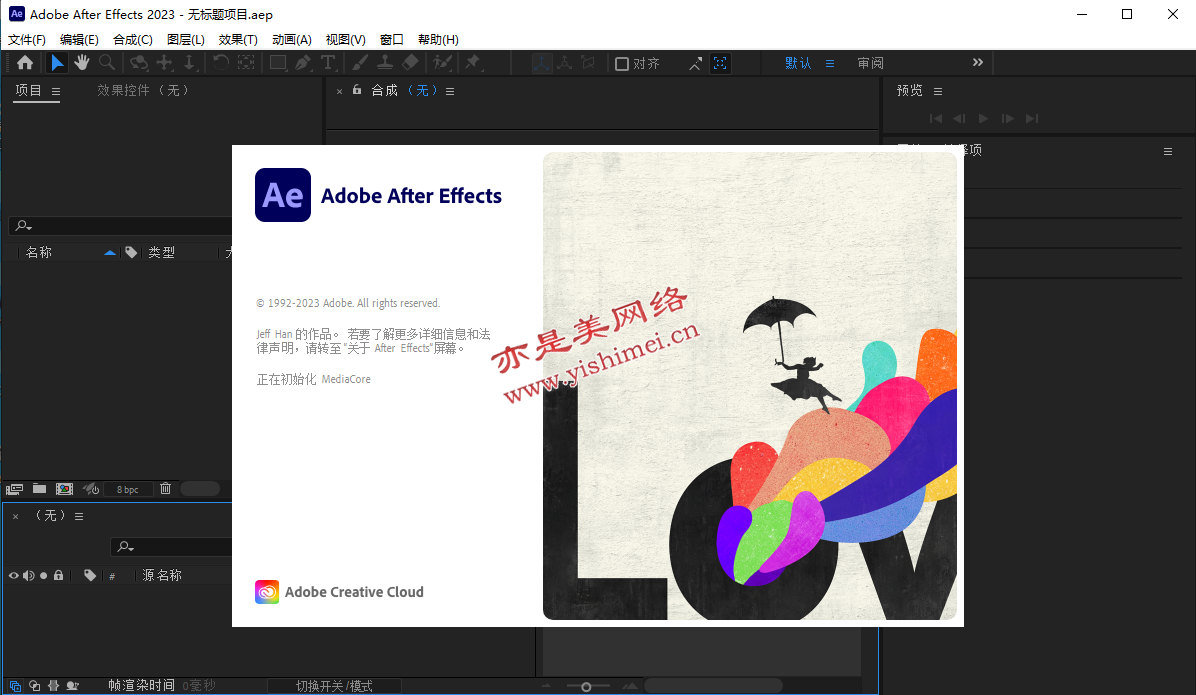Viewport: 1196px width, 695px height.
Task: Toggle the snap-to-edges extension icon beside 对齐
Action: pyautogui.click(x=695, y=64)
